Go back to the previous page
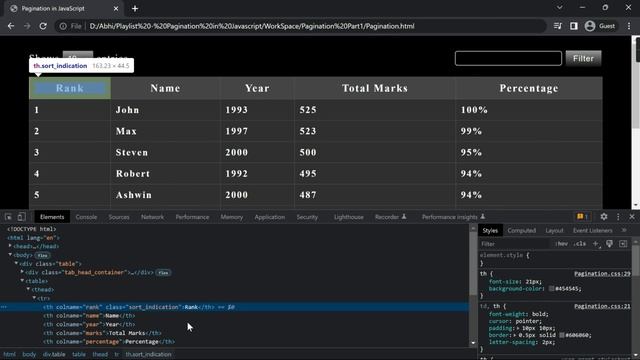Screen dimensions: 640x360 (11, 26)
